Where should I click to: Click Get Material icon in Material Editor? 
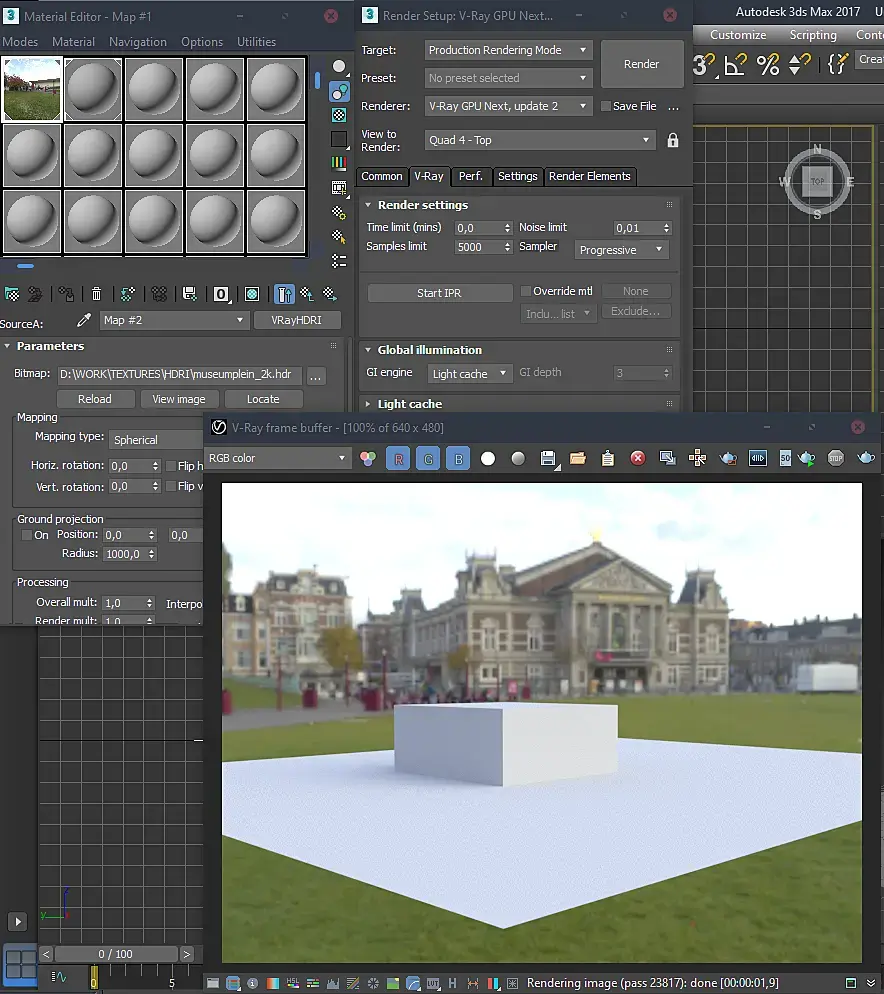pos(12,294)
